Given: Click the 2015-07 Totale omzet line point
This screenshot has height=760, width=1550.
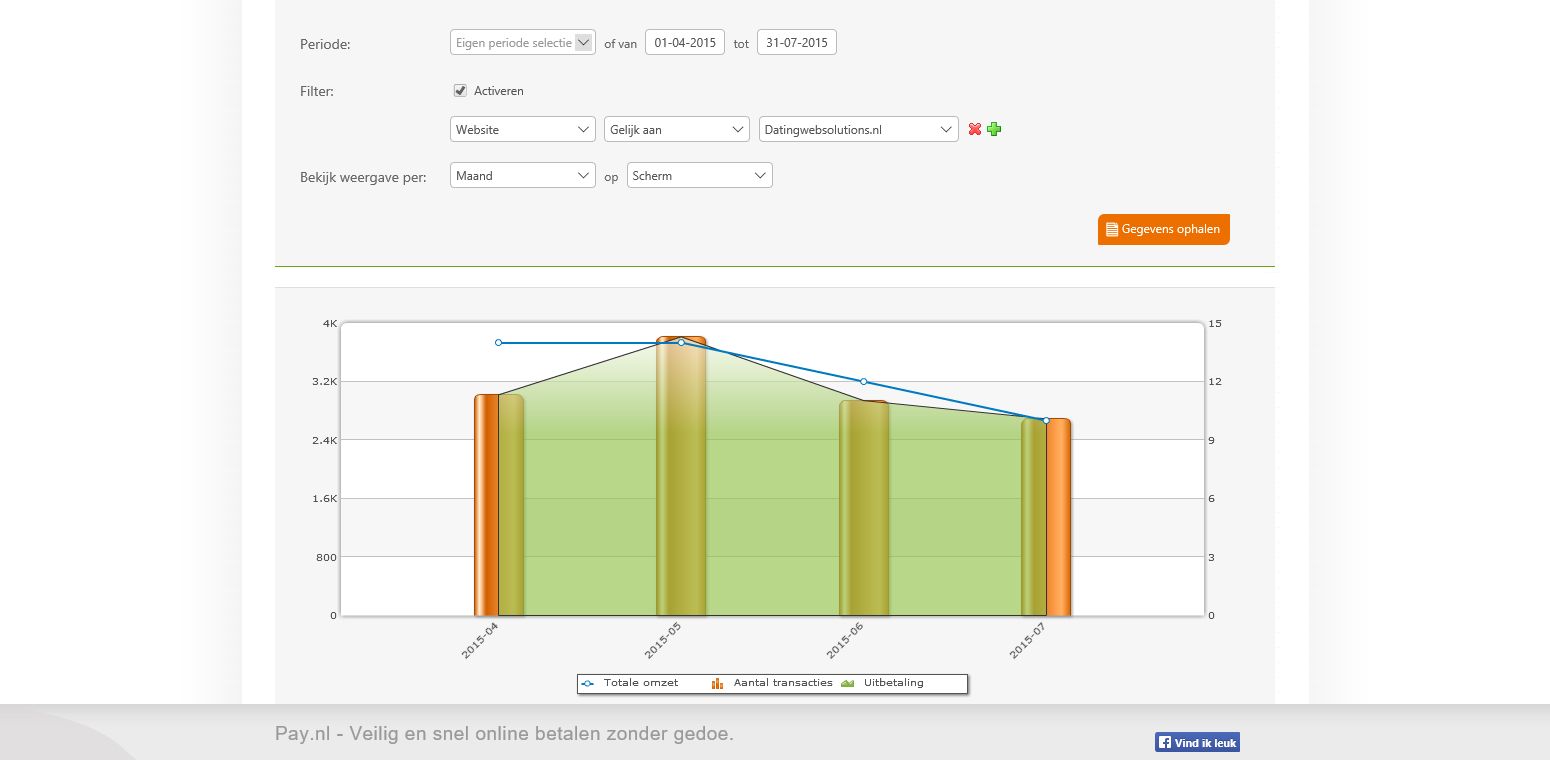Looking at the screenshot, I should tap(1046, 420).
